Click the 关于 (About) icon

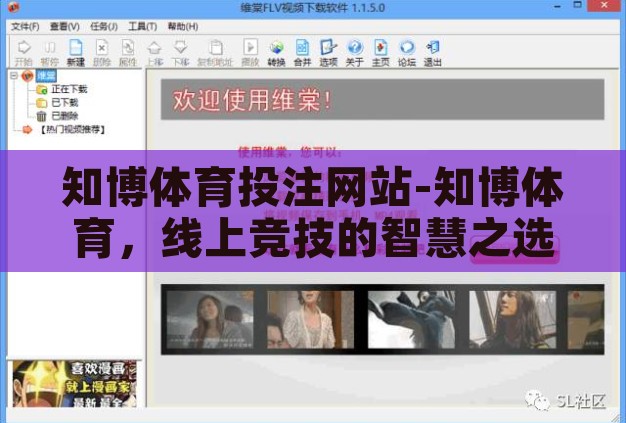coord(355,52)
